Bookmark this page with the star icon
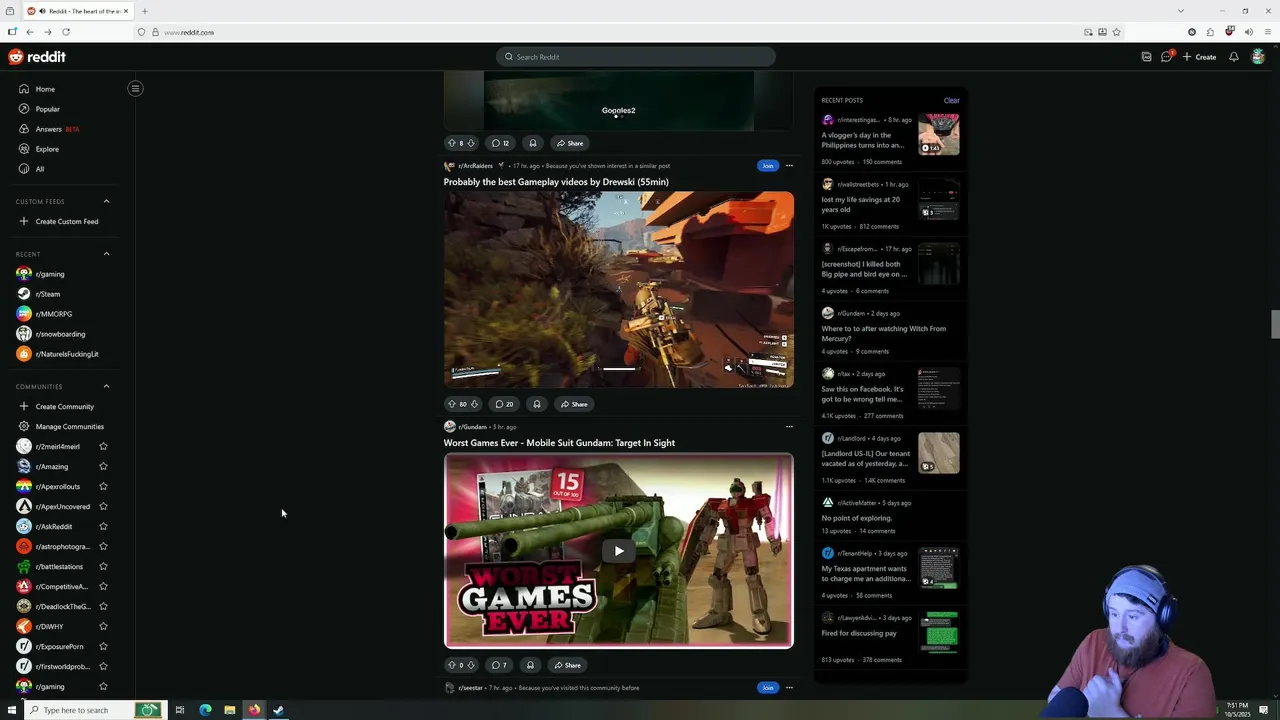Image resolution: width=1280 pixels, height=720 pixels. [1116, 32]
